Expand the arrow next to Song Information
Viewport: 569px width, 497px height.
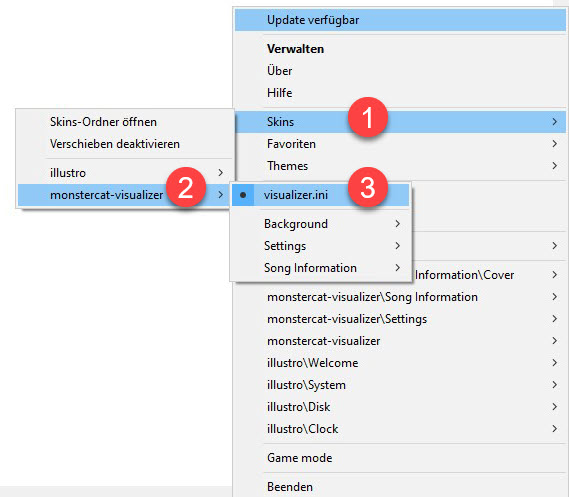tap(398, 268)
